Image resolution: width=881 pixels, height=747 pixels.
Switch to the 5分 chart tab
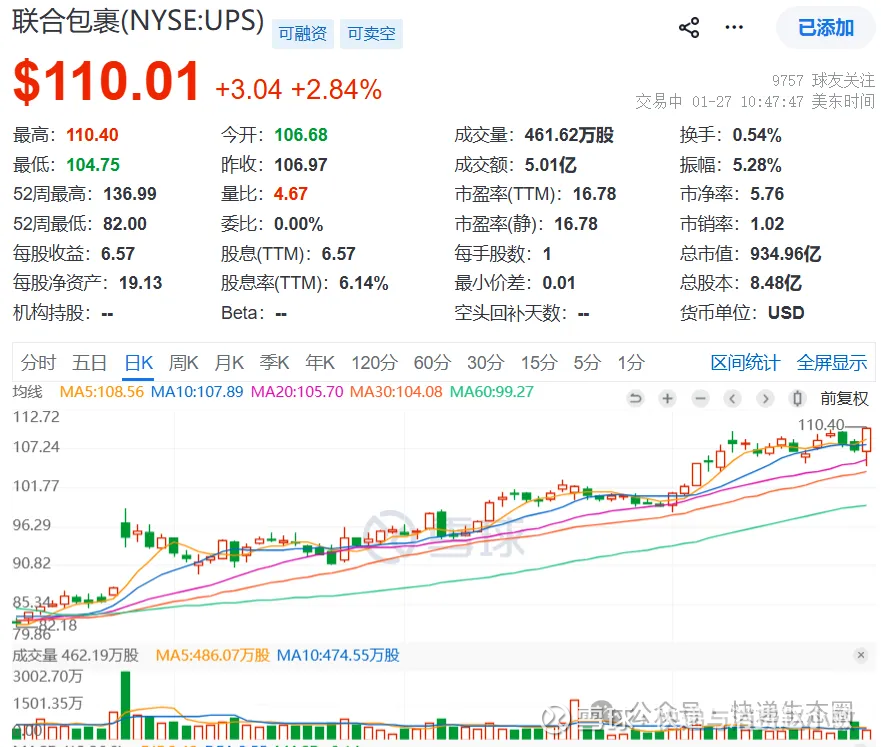[587, 363]
